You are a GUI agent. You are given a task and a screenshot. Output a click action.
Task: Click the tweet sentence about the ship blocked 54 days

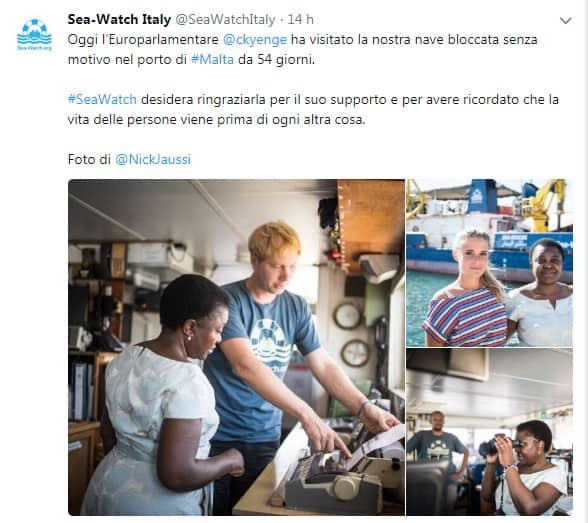(x=302, y=49)
